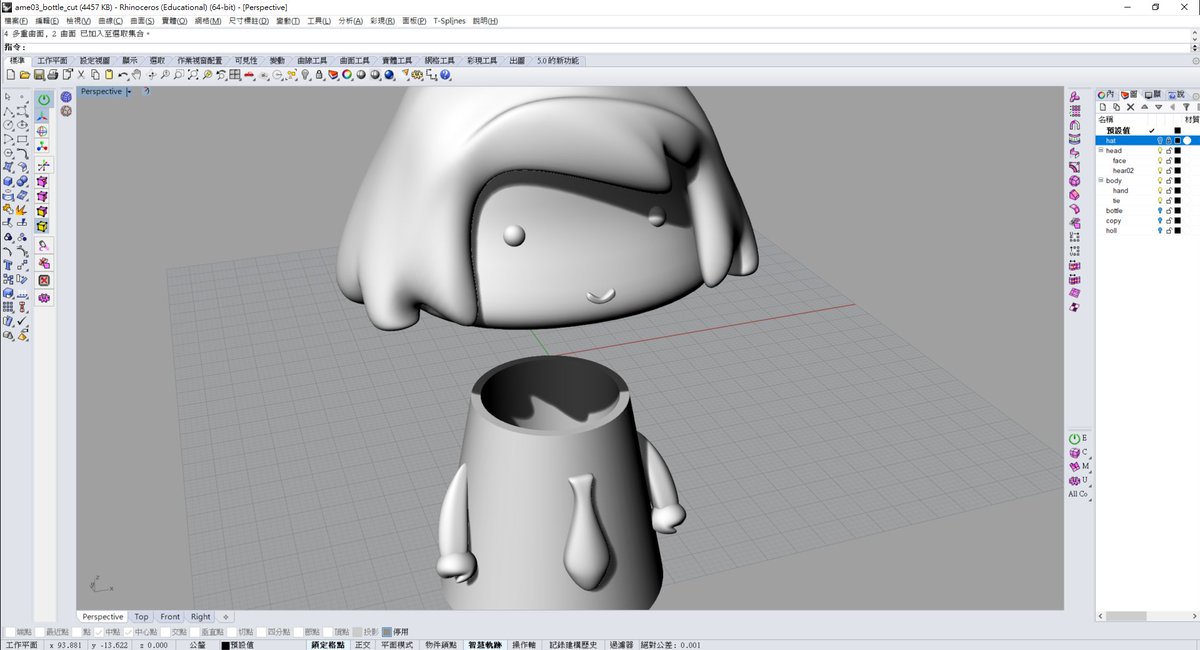Click Move layer down triangle icon
The height and width of the screenshot is (650, 1200).
click(1159, 107)
